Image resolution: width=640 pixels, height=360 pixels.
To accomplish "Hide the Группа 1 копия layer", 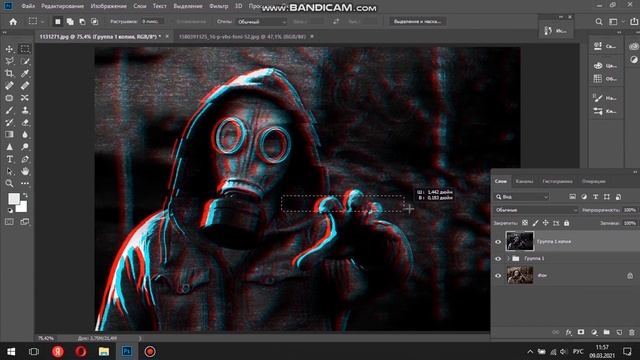I will click(498, 242).
